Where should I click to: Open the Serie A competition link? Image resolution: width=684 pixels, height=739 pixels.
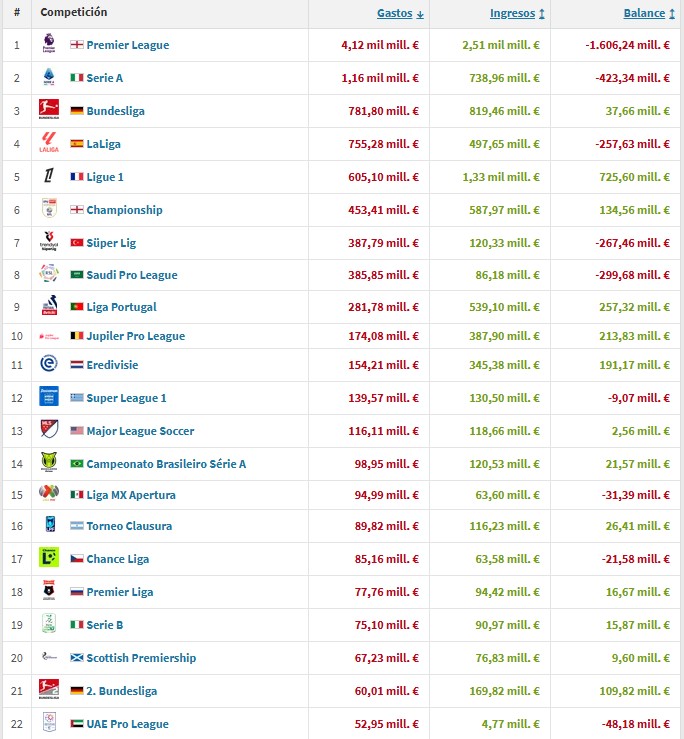coord(105,78)
